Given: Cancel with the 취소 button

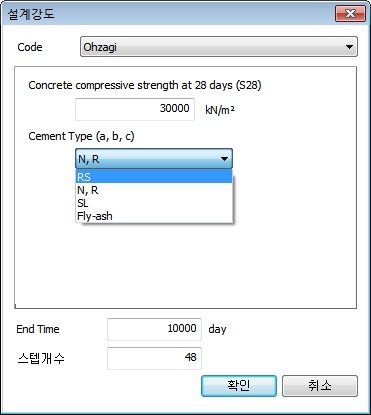Looking at the screenshot, I should click(320, 386).
